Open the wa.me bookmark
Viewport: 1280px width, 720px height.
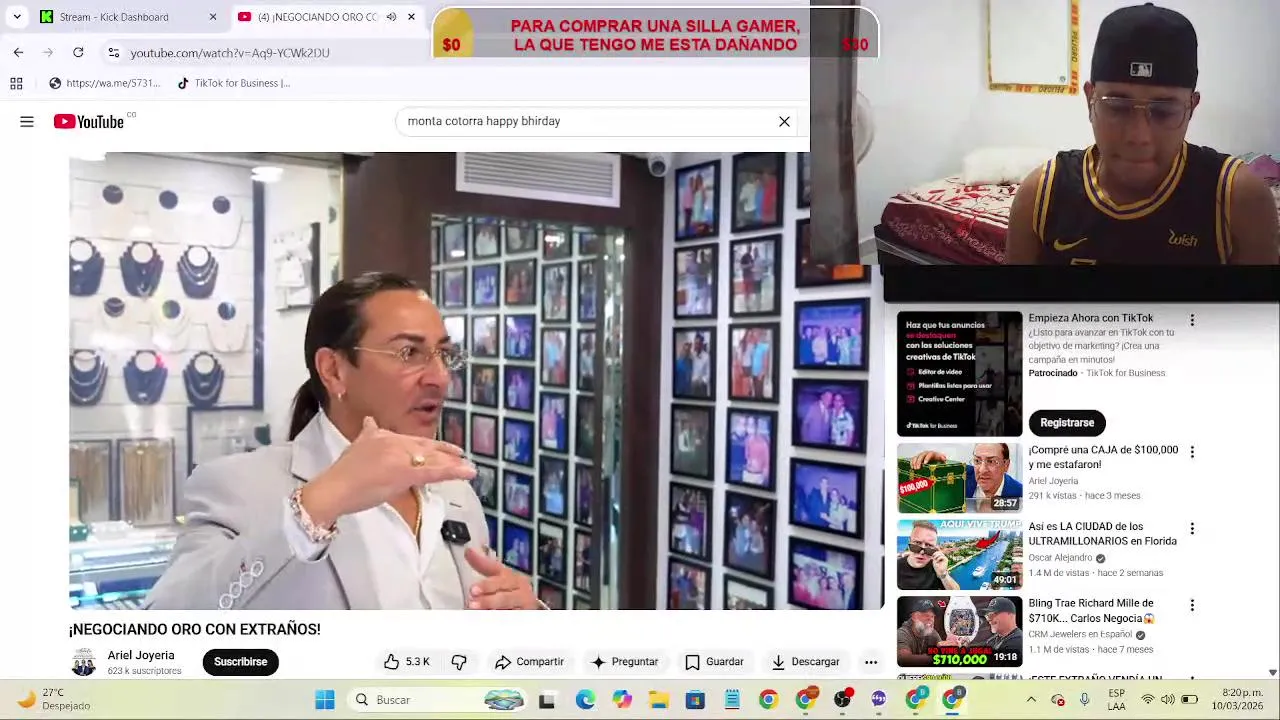[104, 83]
